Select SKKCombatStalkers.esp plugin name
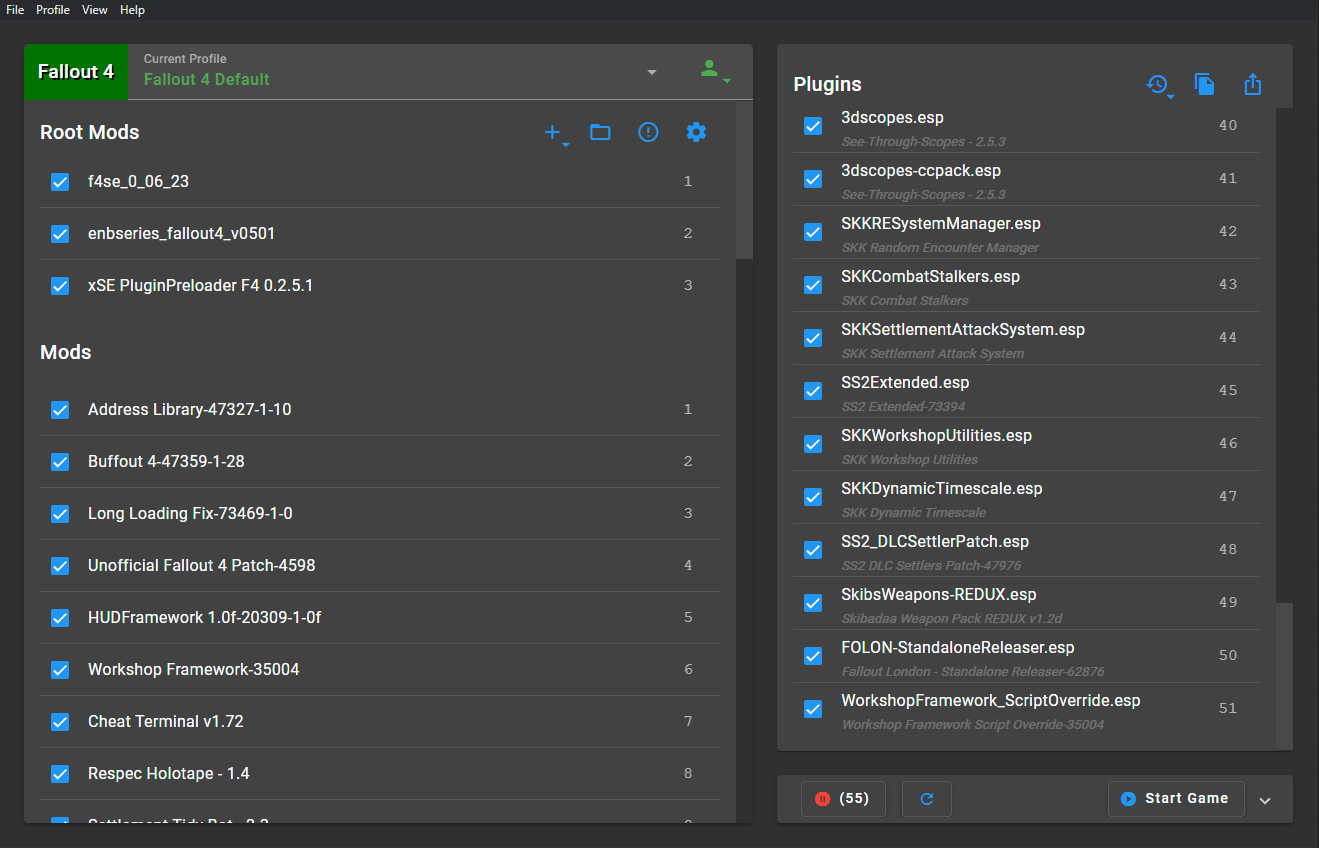The height and width of the screenshot is (848, 1319). pos(931,277)
